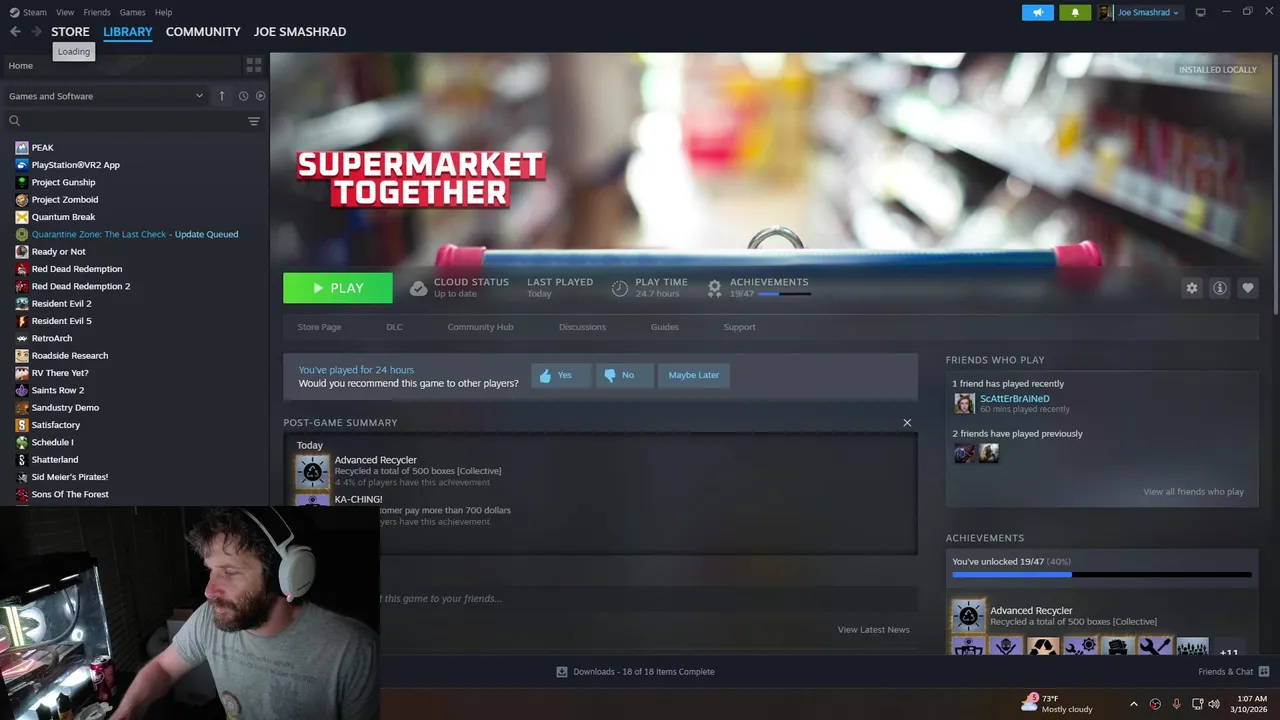Viewport: 1280px width, 720px height.
Task: Open JOE SMASHRAD profile tab
Action: tap(300, 32)
